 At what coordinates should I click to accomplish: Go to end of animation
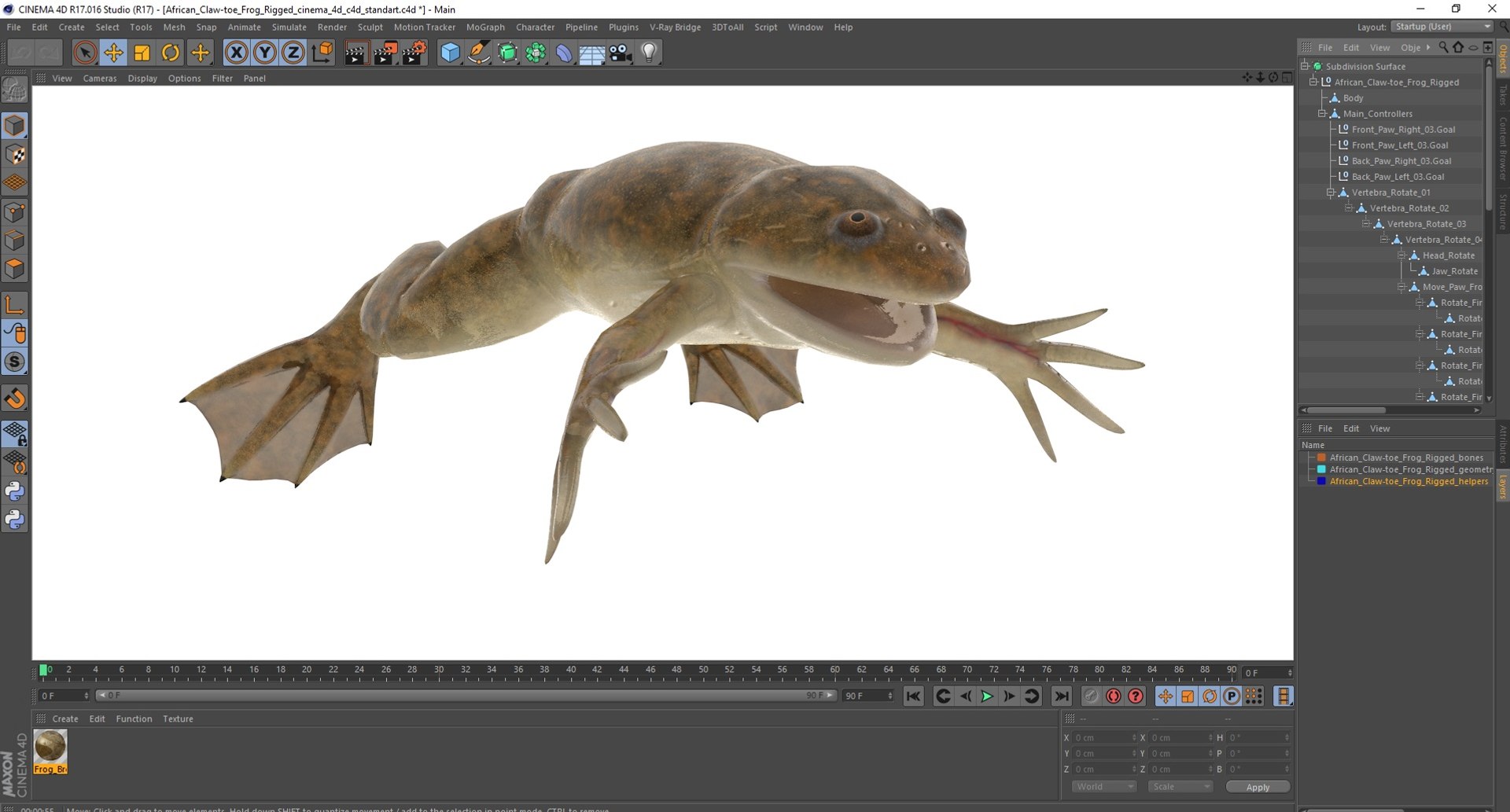[x=1061, y=696]
